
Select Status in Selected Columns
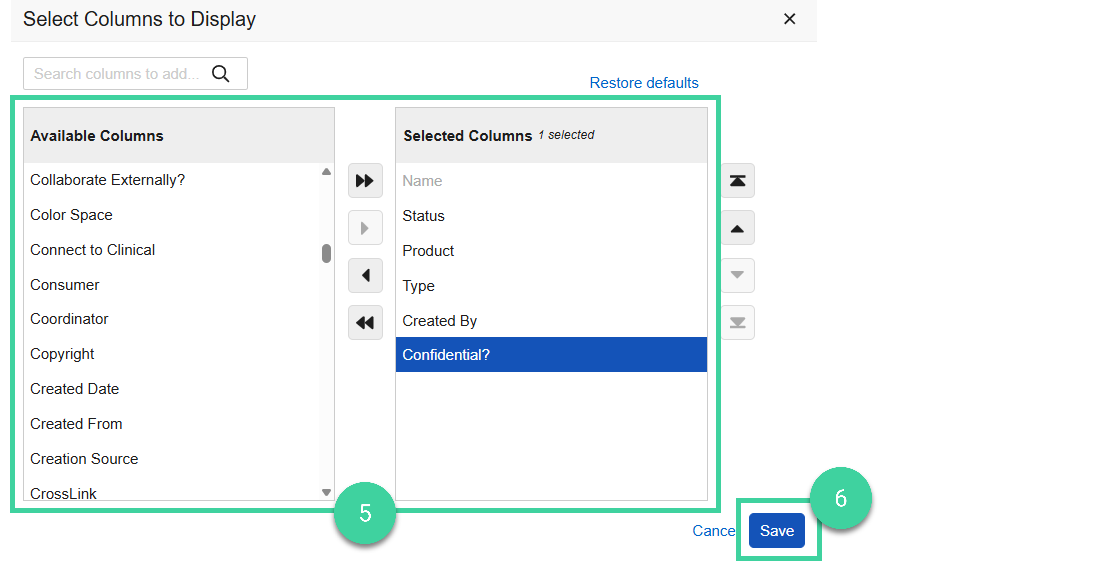tap(551, 216)
